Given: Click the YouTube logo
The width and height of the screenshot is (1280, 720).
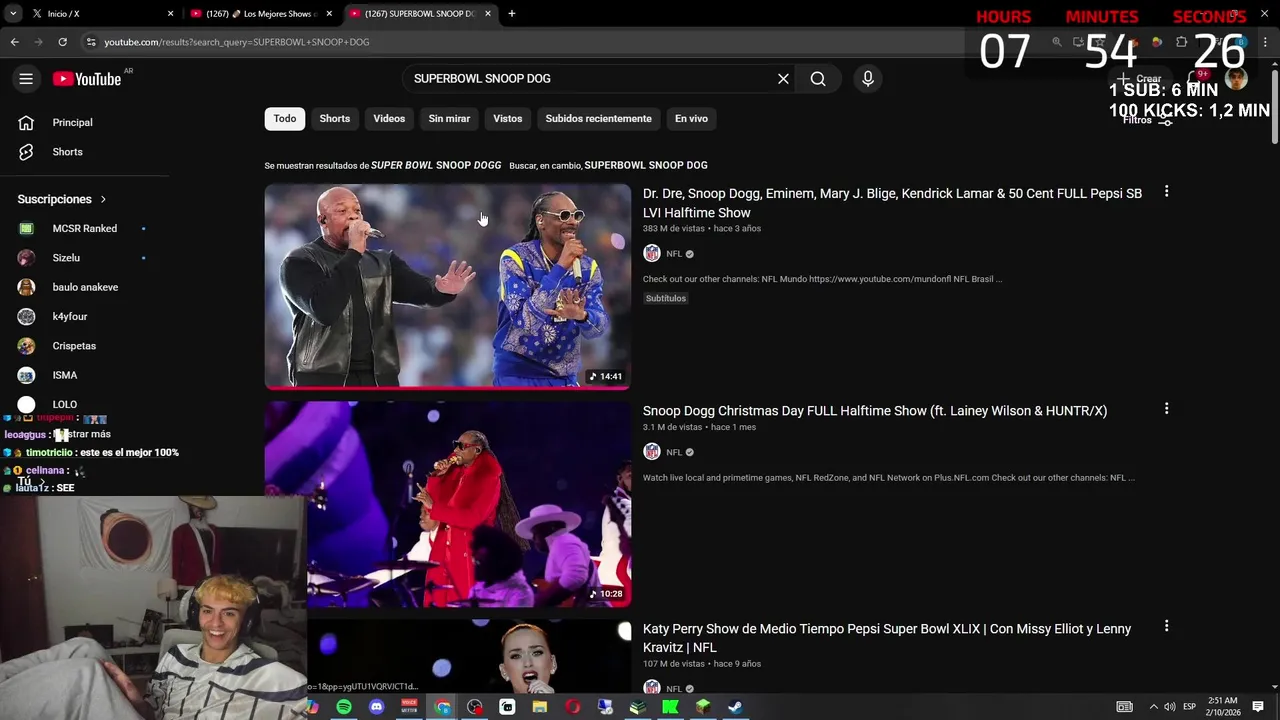Looking at the screenshot, I should coord(87,79).
